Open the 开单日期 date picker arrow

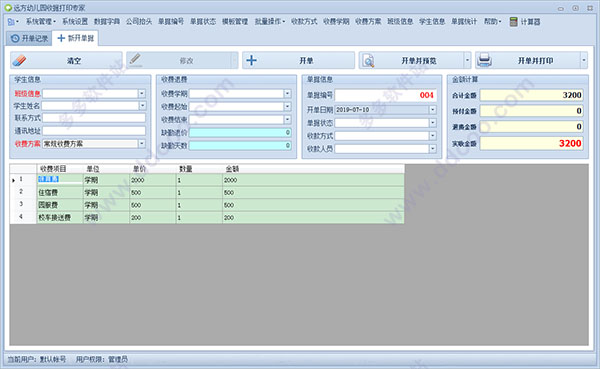pos(433,110)
